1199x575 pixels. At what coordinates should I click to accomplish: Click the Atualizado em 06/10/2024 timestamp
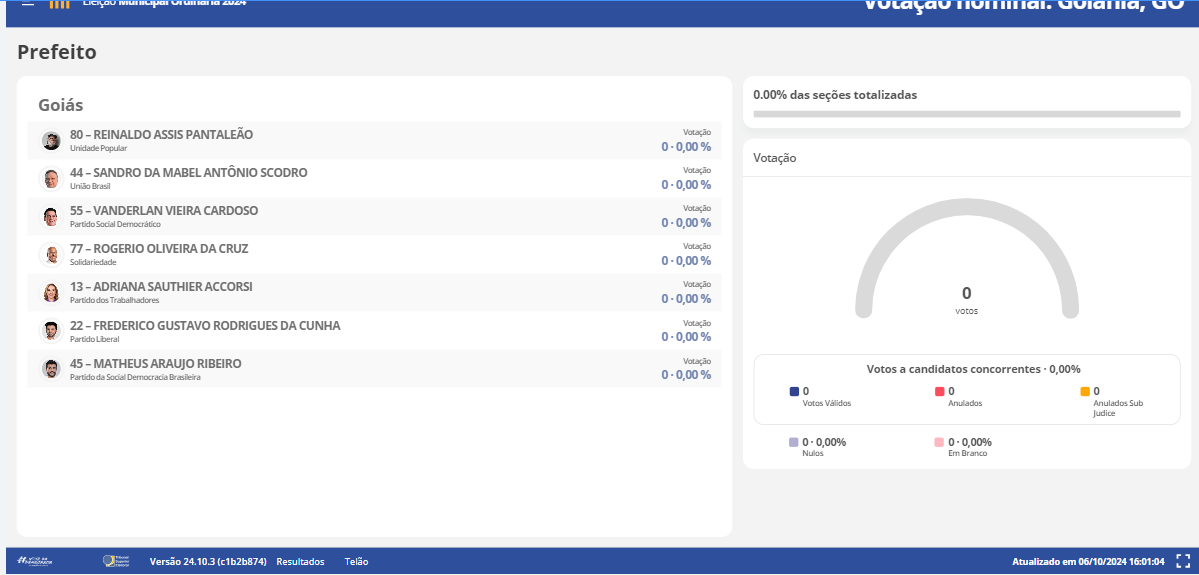(1088, 561)
